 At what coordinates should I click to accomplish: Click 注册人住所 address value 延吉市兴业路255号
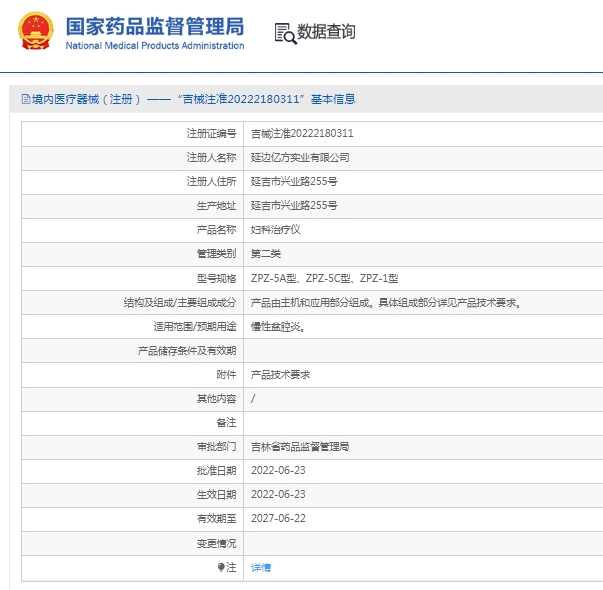coord(294,181)
